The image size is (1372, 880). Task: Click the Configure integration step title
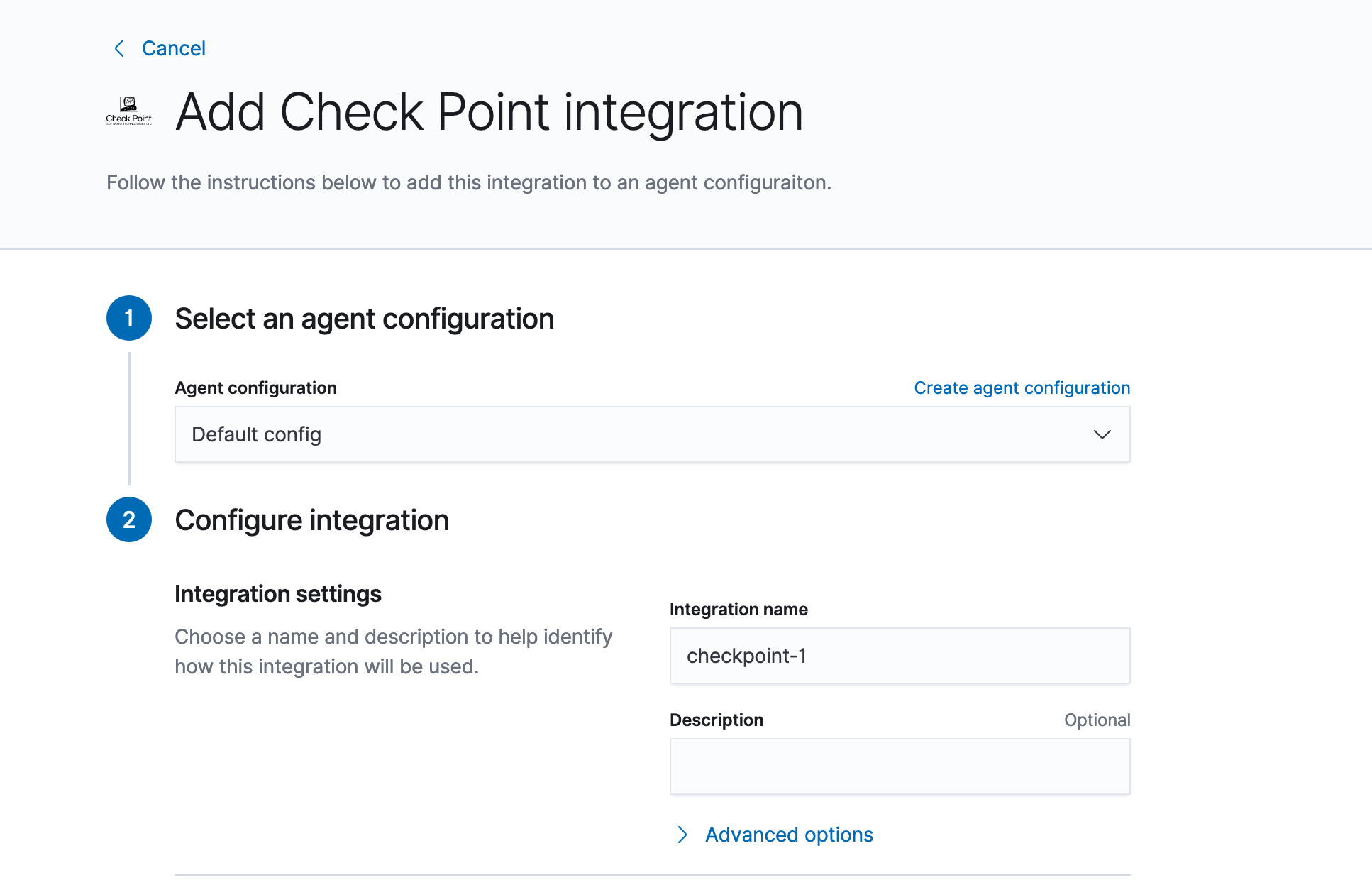[x=311, y=520]
